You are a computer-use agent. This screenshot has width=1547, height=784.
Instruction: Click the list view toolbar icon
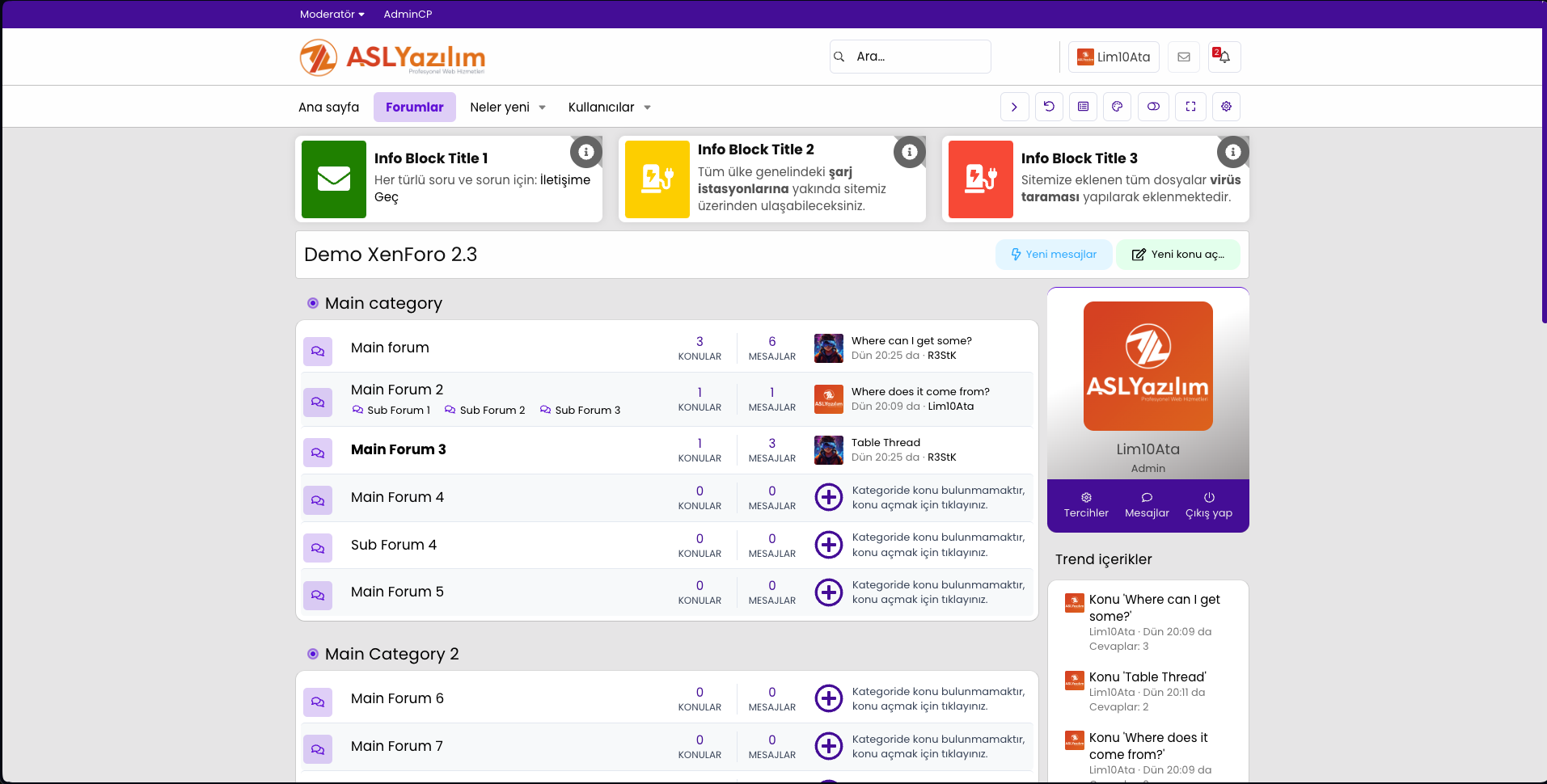(x=1083, y=107)
